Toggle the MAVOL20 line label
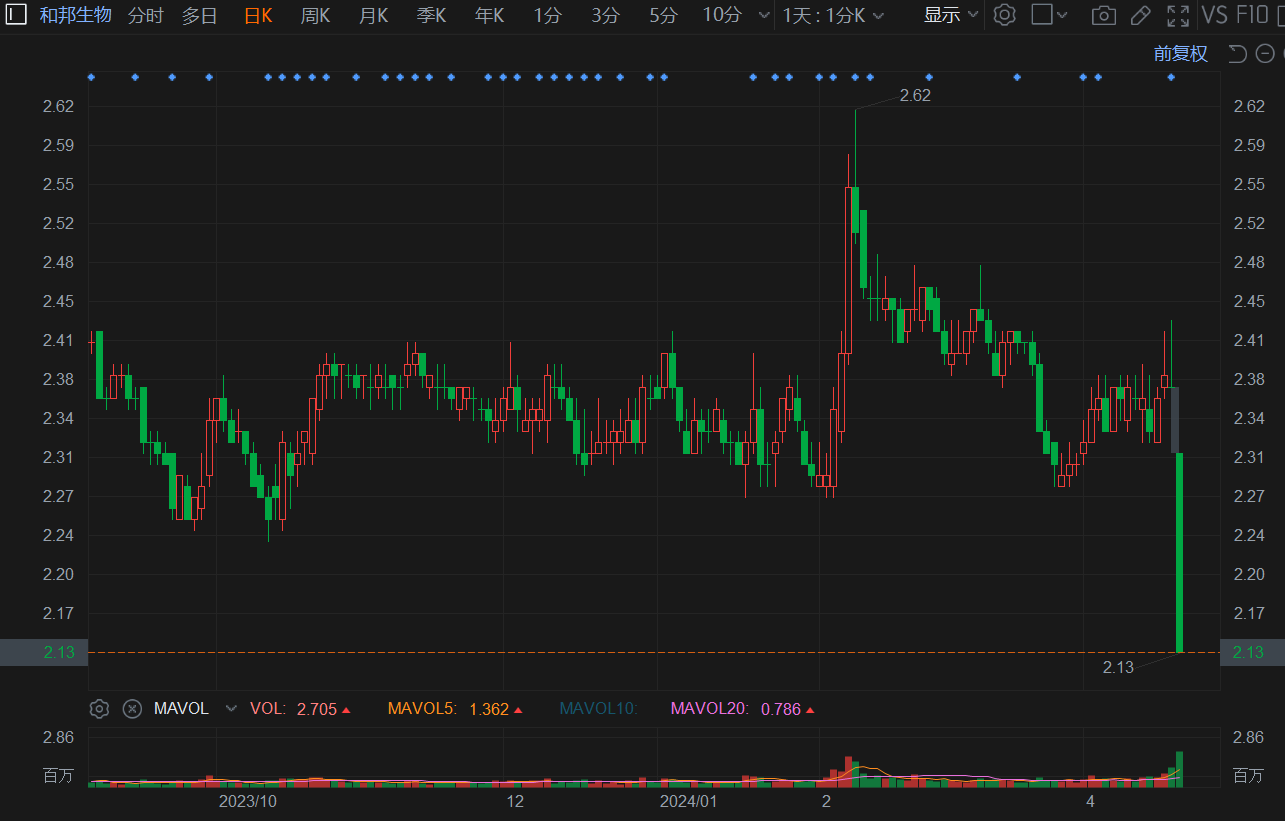1285x821 pixels. pos(709,709)
